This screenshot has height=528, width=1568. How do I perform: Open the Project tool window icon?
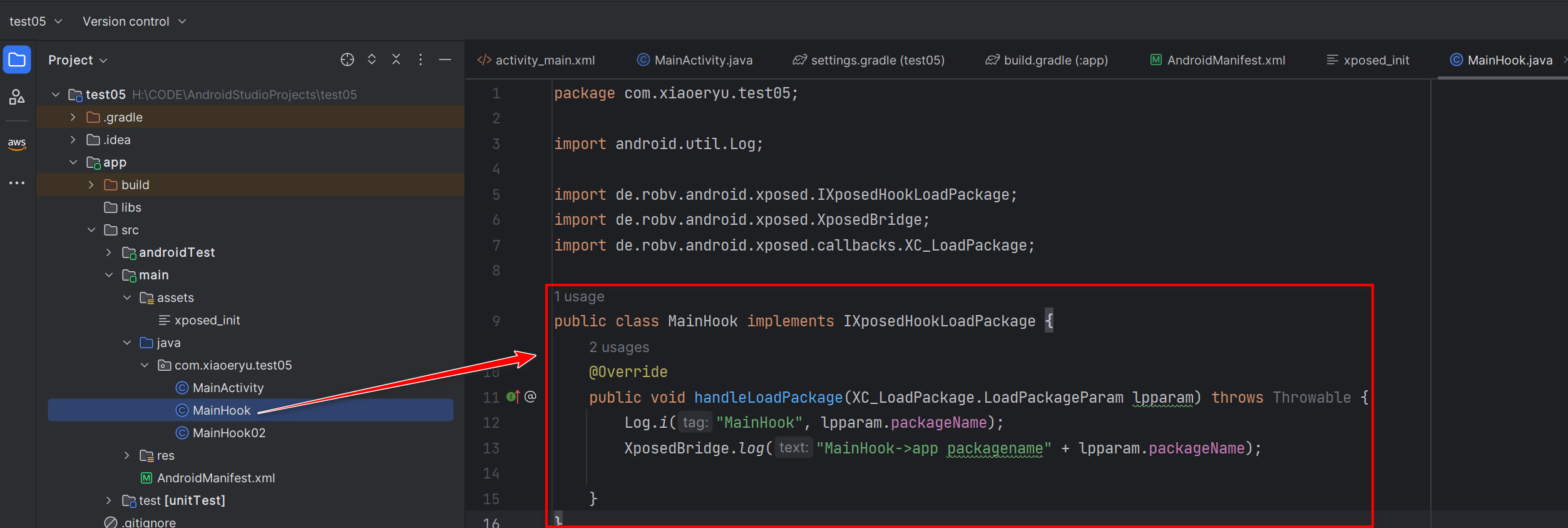[x=17, y=60]
